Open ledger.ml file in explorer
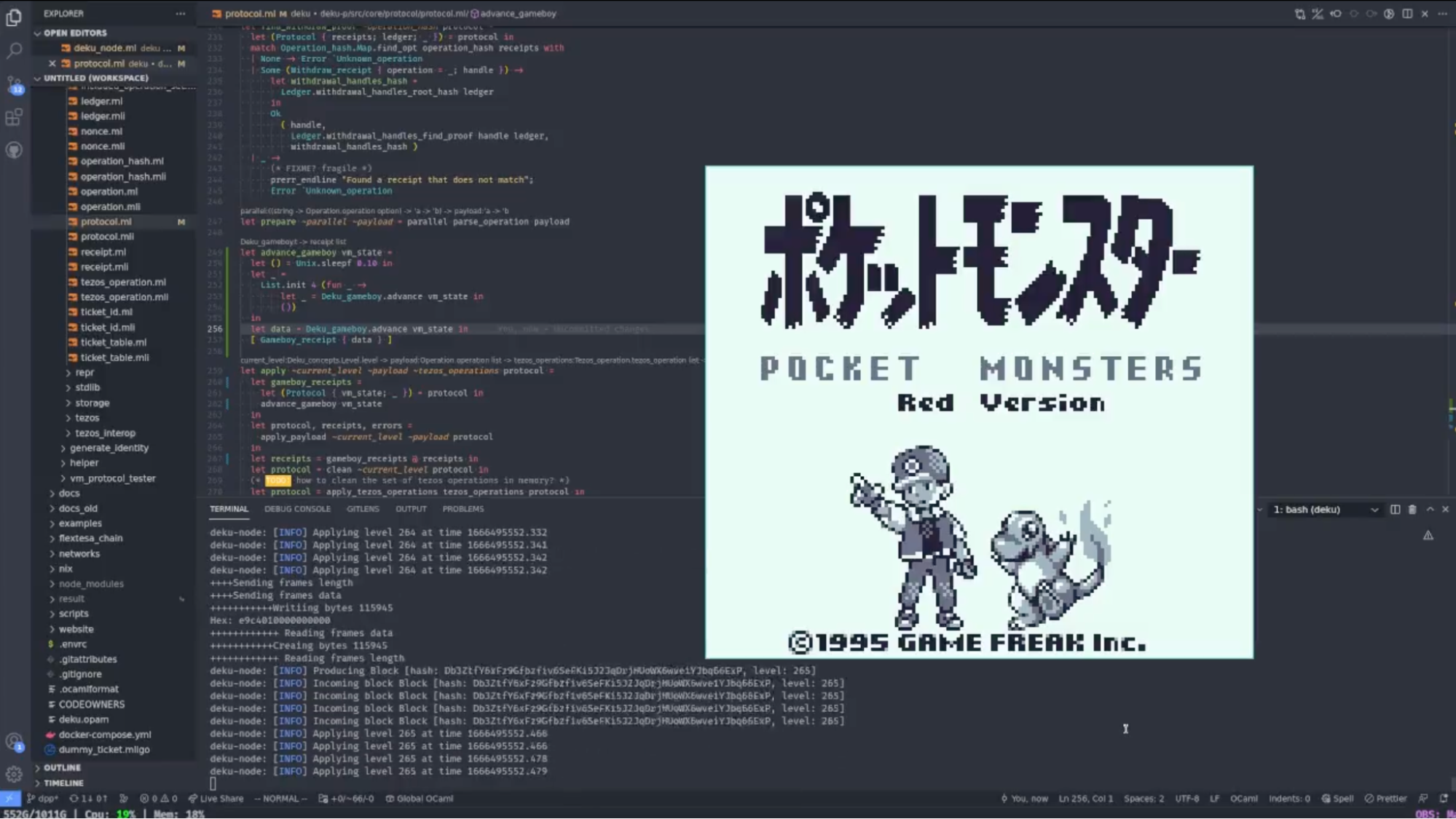 coord(101,101)
